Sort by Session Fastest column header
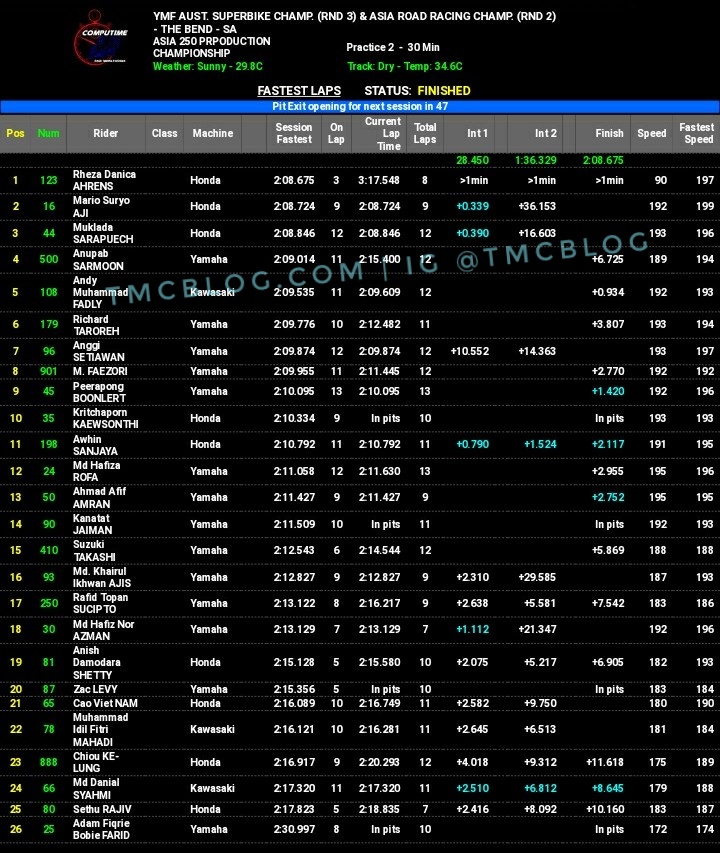The image size is (720, 853). [294, 133]
